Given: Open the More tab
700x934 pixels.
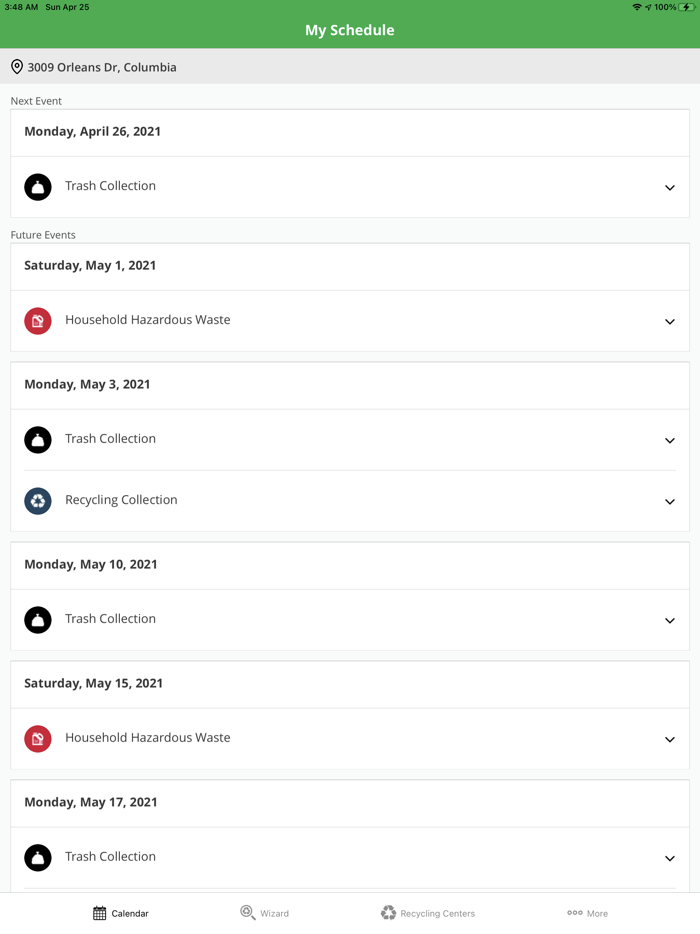Looking at the screenshot, I should [x=587, y=913].
